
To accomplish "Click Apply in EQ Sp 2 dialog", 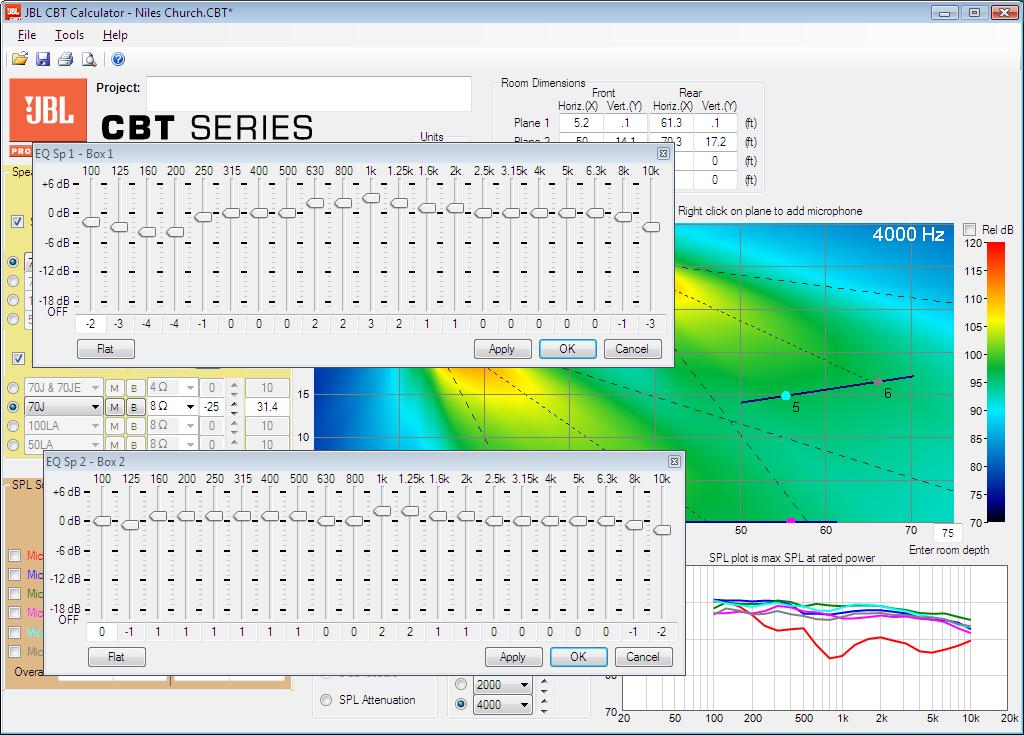I will (x=513, y=657).
